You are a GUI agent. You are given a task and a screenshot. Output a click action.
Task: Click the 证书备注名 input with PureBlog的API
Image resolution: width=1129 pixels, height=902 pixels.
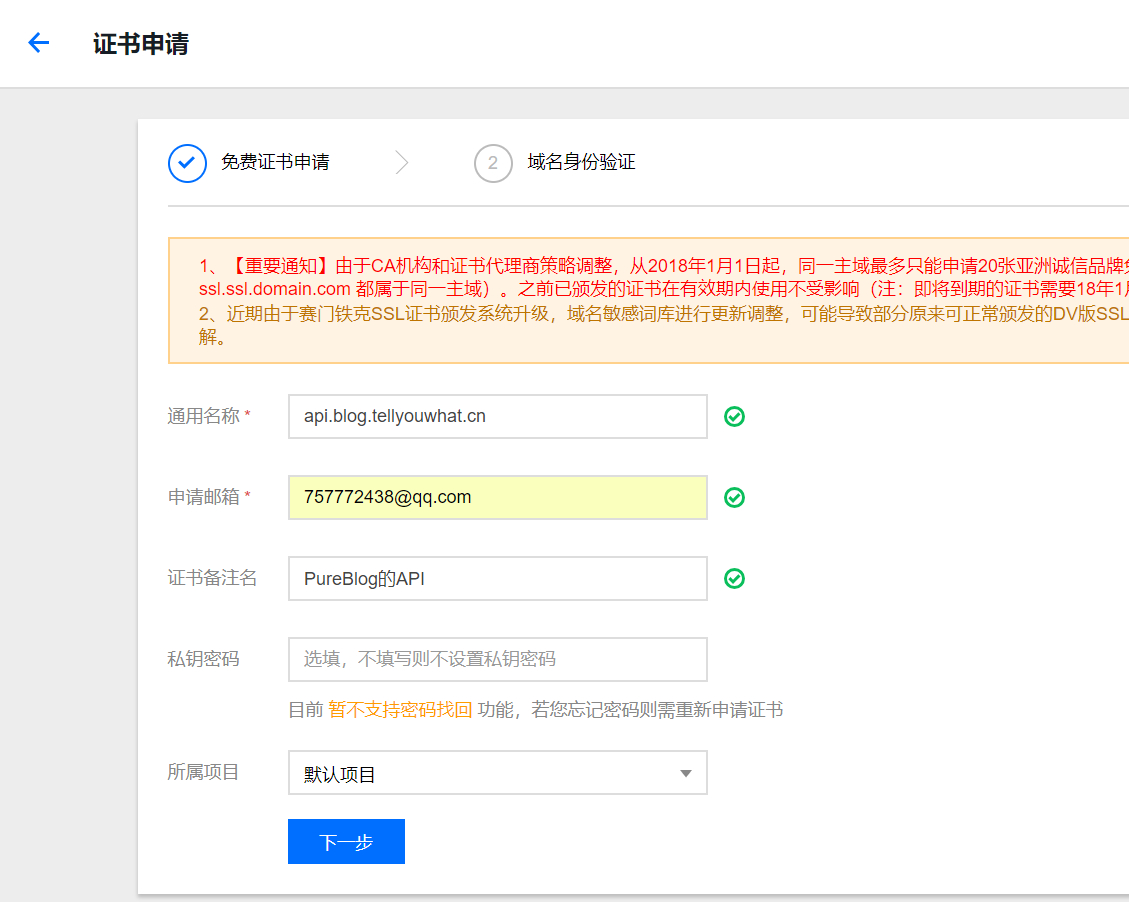point(497,579)
